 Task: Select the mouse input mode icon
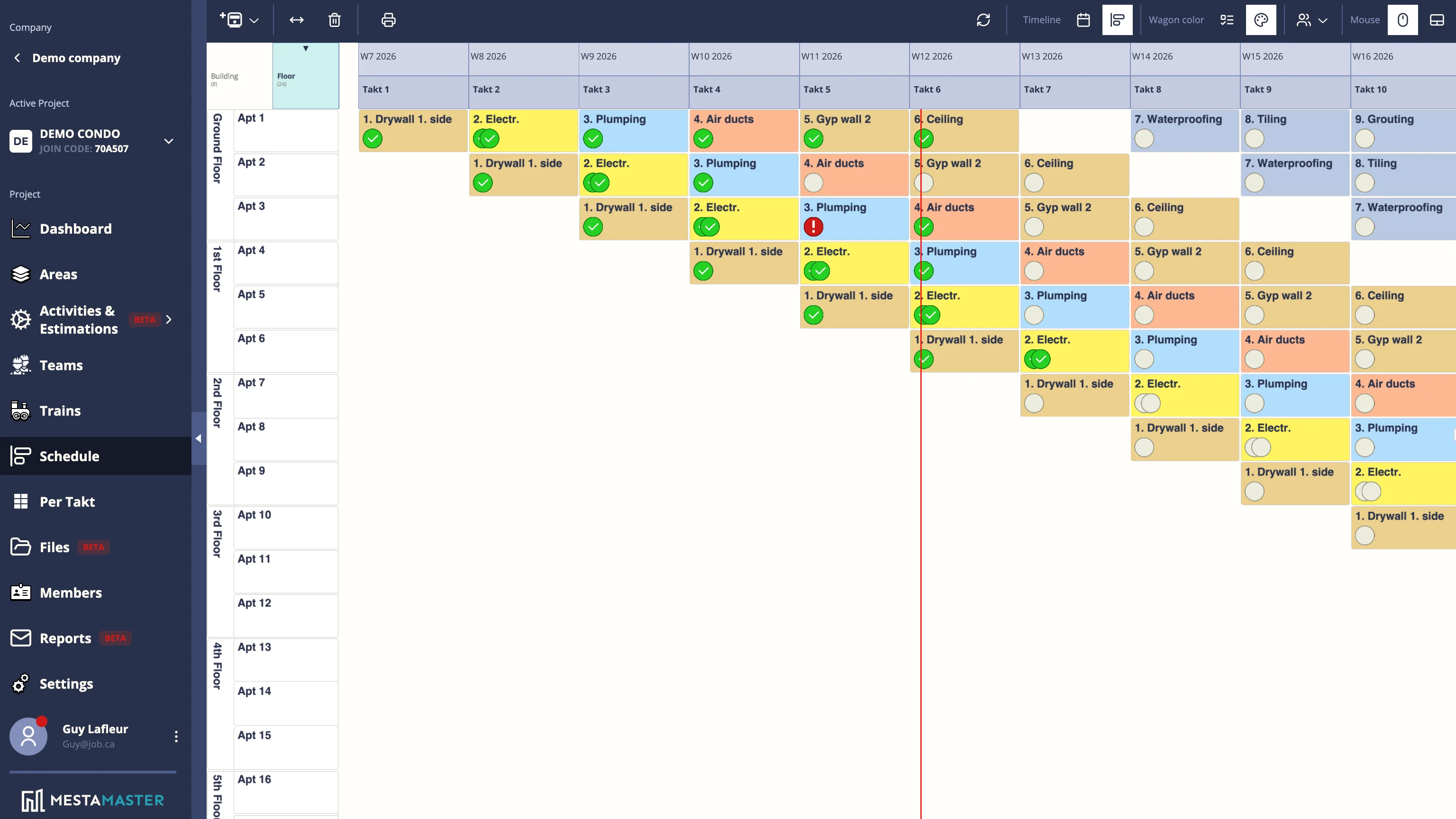coord(1403,20)
